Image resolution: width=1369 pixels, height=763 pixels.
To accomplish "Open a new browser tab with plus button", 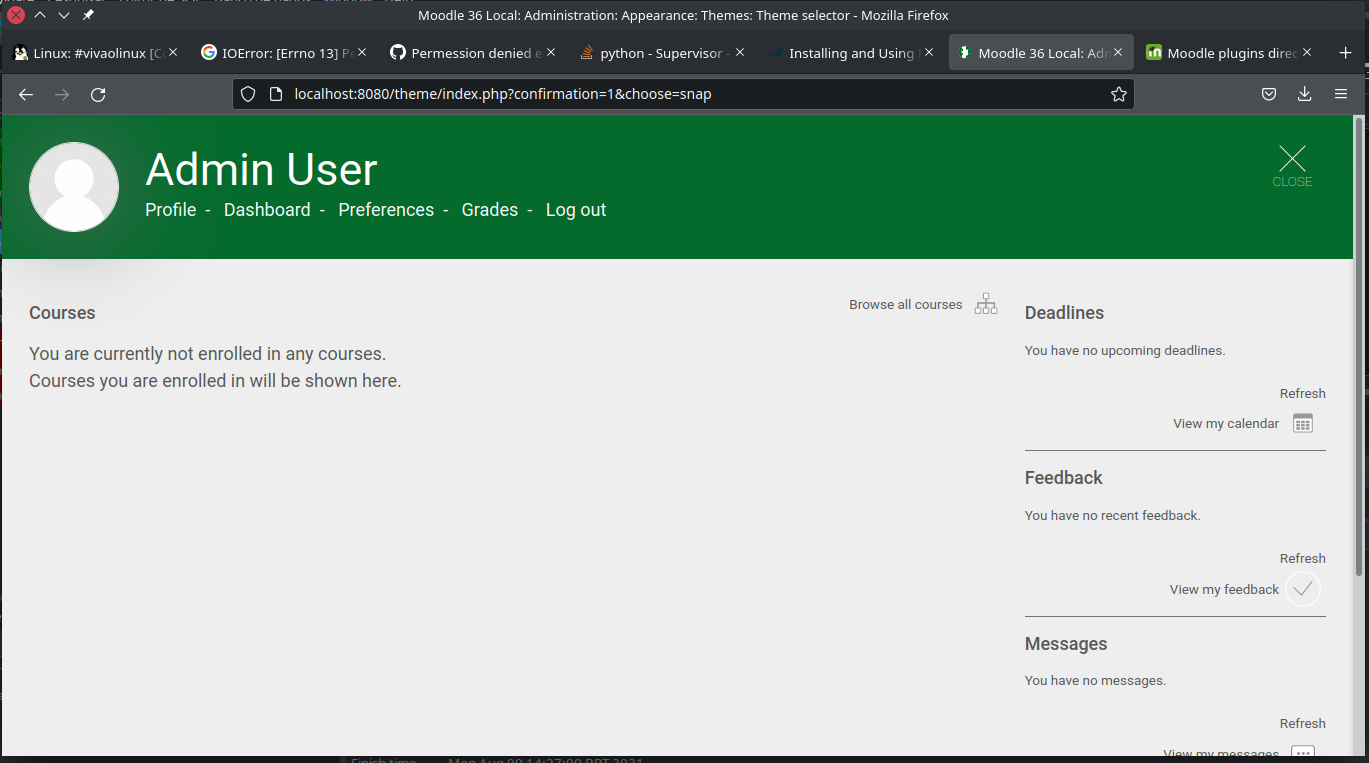I will pos(1345,53).
